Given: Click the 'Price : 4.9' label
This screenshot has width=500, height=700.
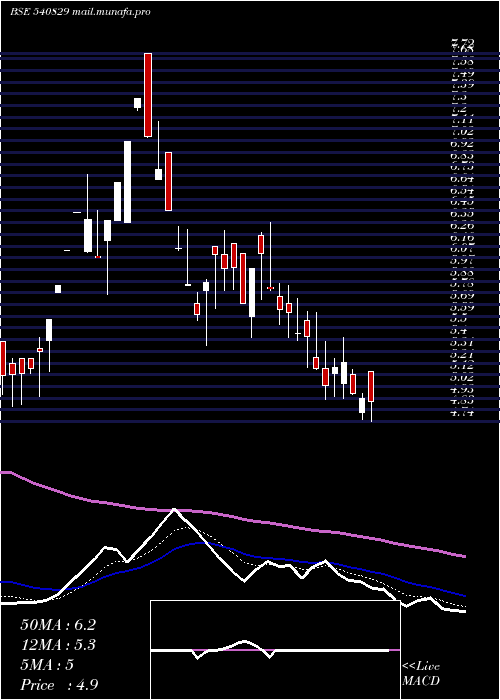Looking at the screenshot, I should (59, 685).
